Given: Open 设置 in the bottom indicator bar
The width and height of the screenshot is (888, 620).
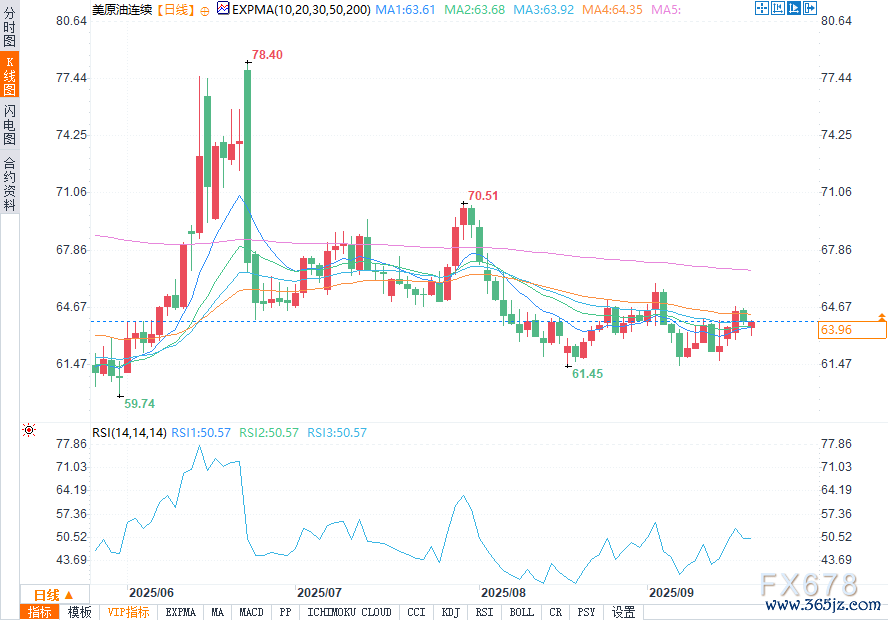Looking at the screenshot, I should coord(623,612).
